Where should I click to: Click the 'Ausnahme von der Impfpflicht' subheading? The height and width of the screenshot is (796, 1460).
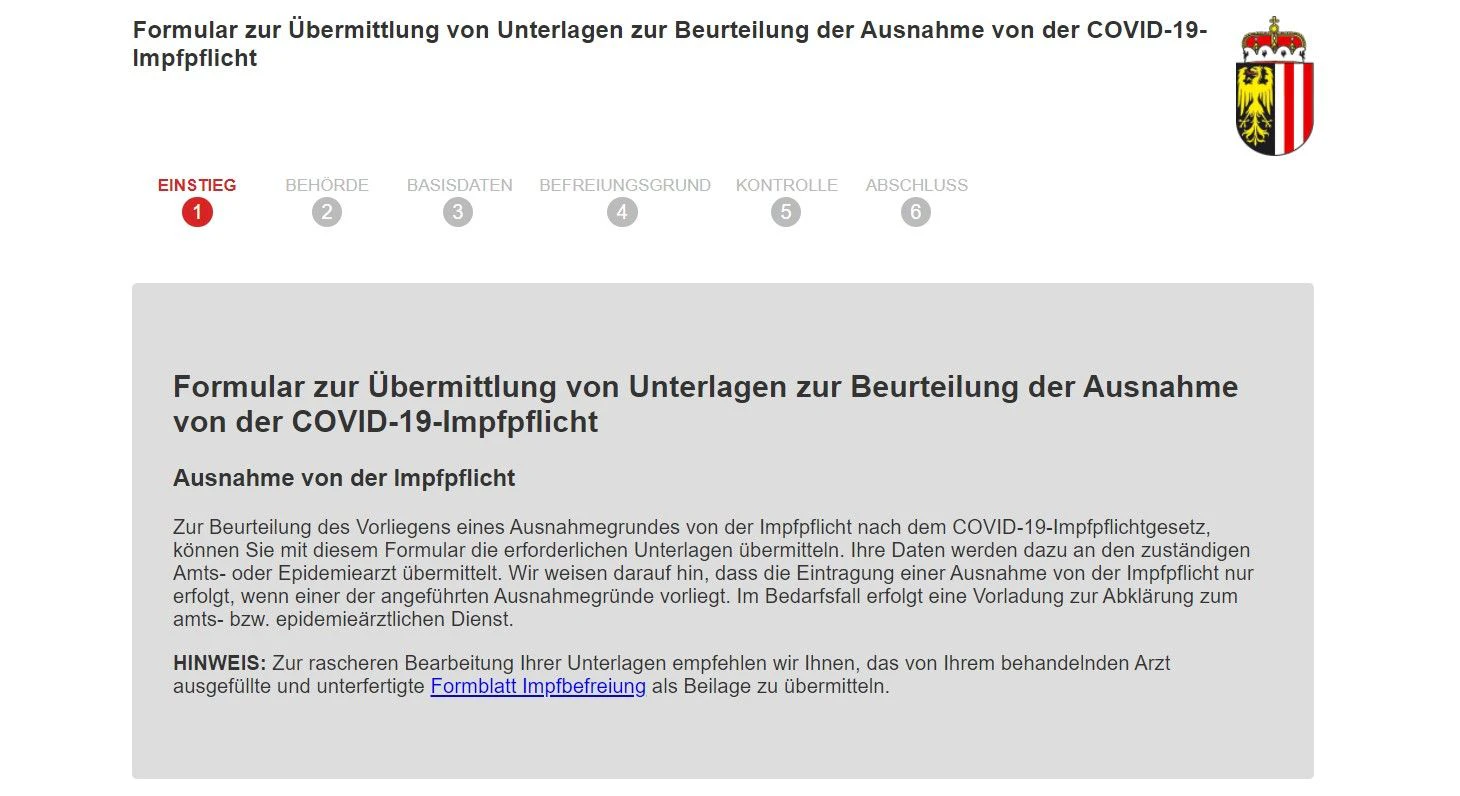point(344,478)
